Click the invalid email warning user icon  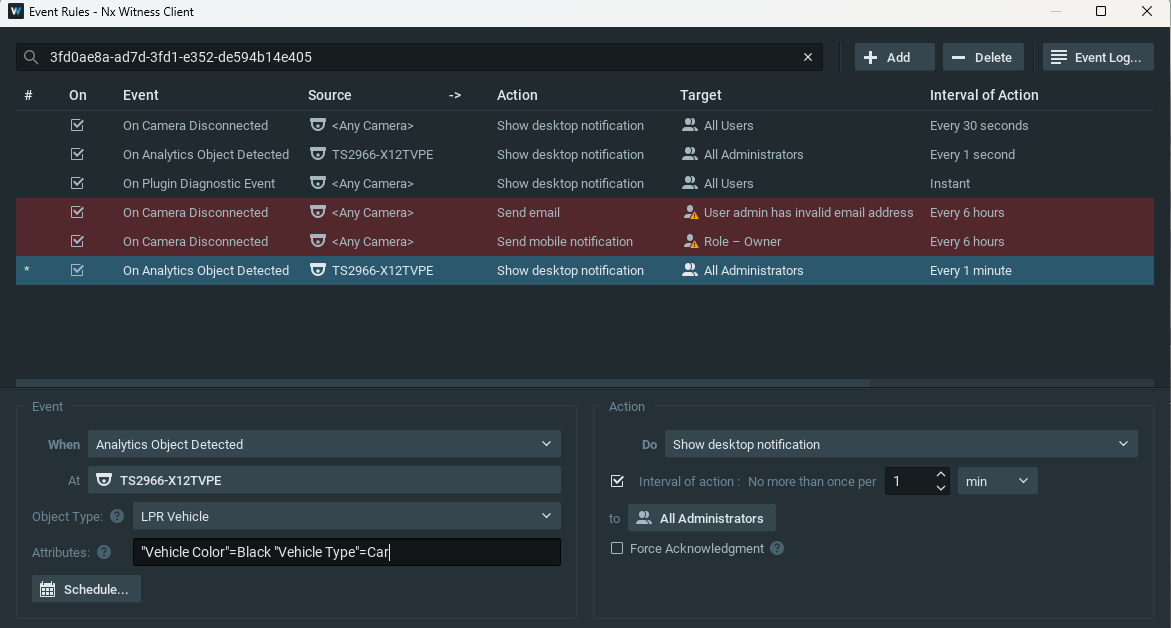(691, 213)
